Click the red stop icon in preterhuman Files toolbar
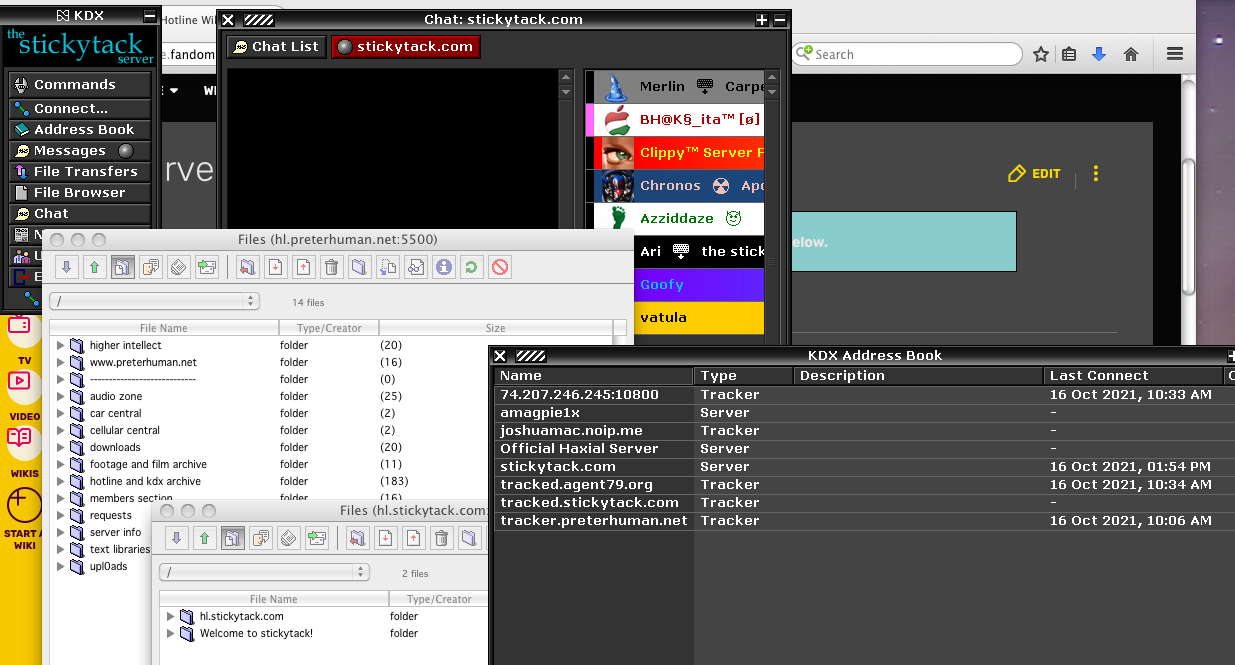Image resolution: width=1235 pixels, height=665 pixels. click(x=499, y=267)
